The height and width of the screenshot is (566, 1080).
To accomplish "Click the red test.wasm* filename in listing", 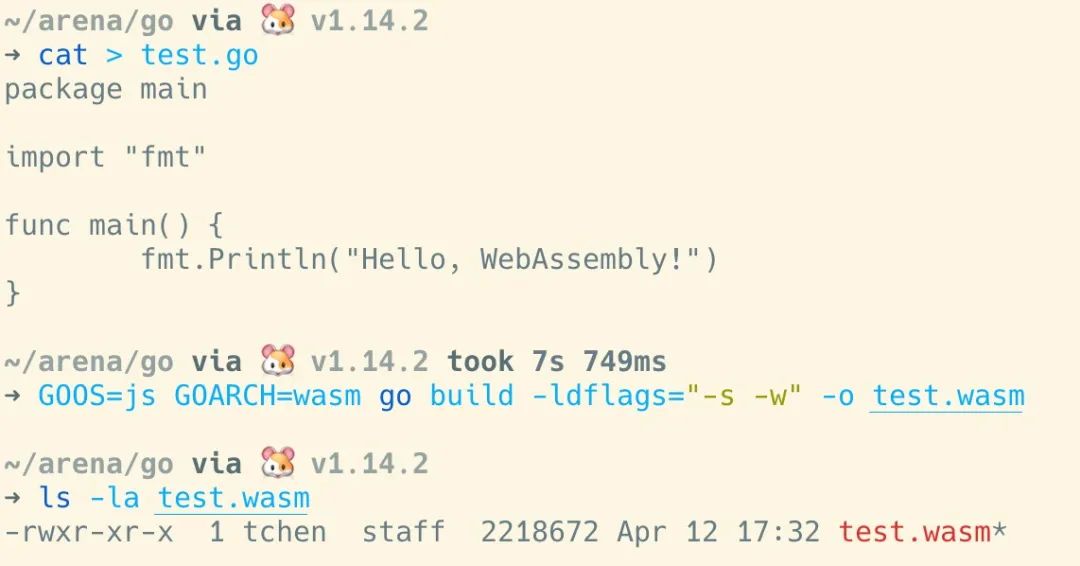I will pyautogui.click(x=923, y=532).
